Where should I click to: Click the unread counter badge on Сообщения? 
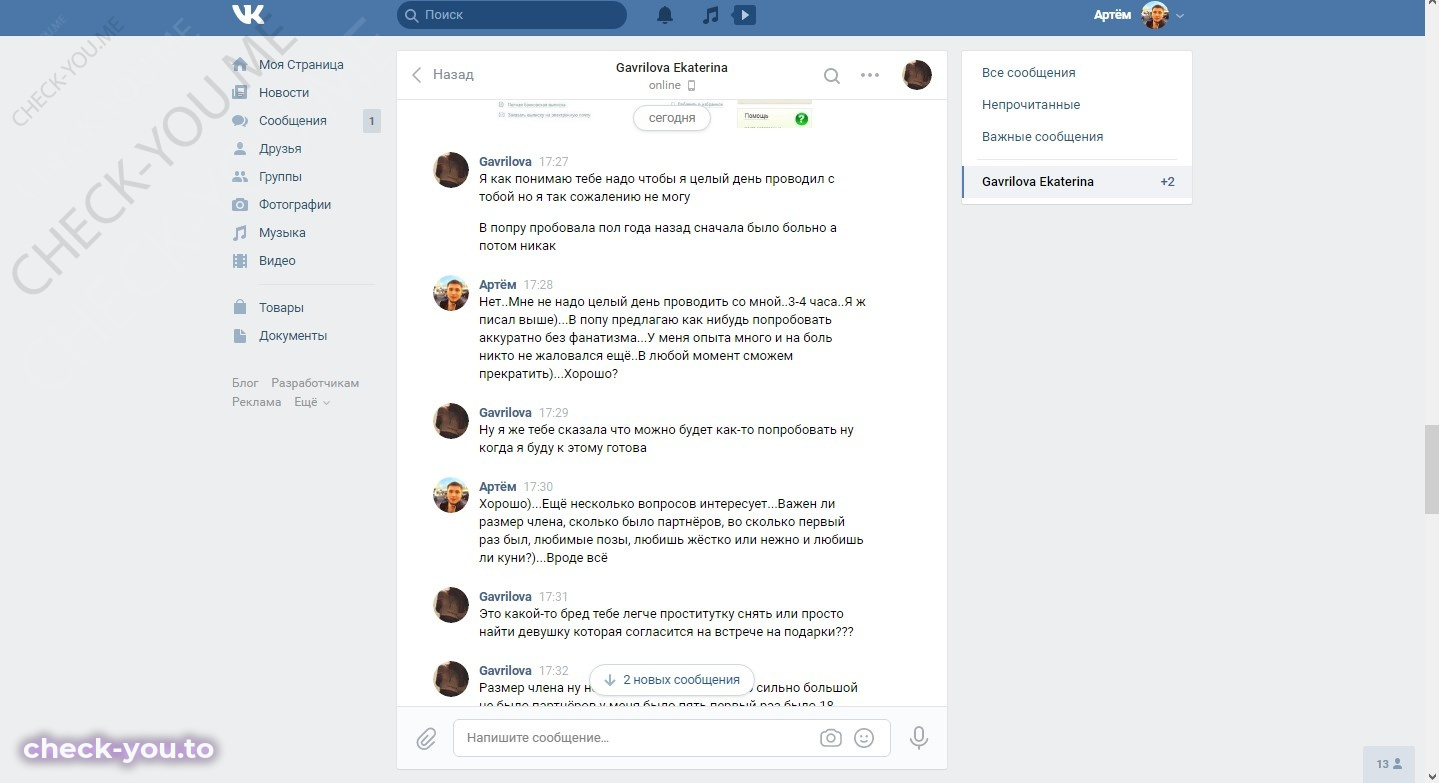pyautogui.click(x=371, y=121)
